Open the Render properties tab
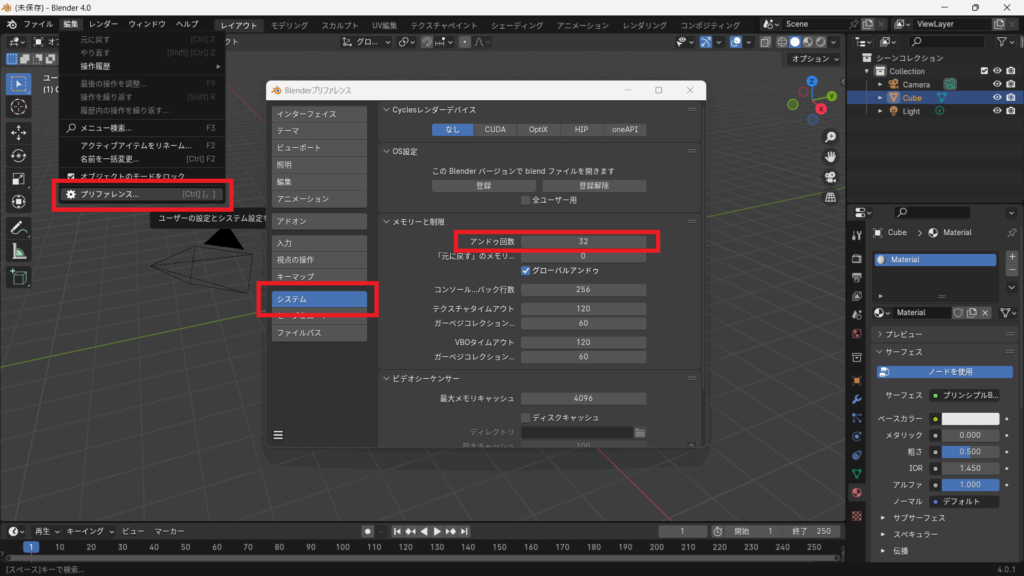This screenshot has width=1024, height=576. (857, 259)
